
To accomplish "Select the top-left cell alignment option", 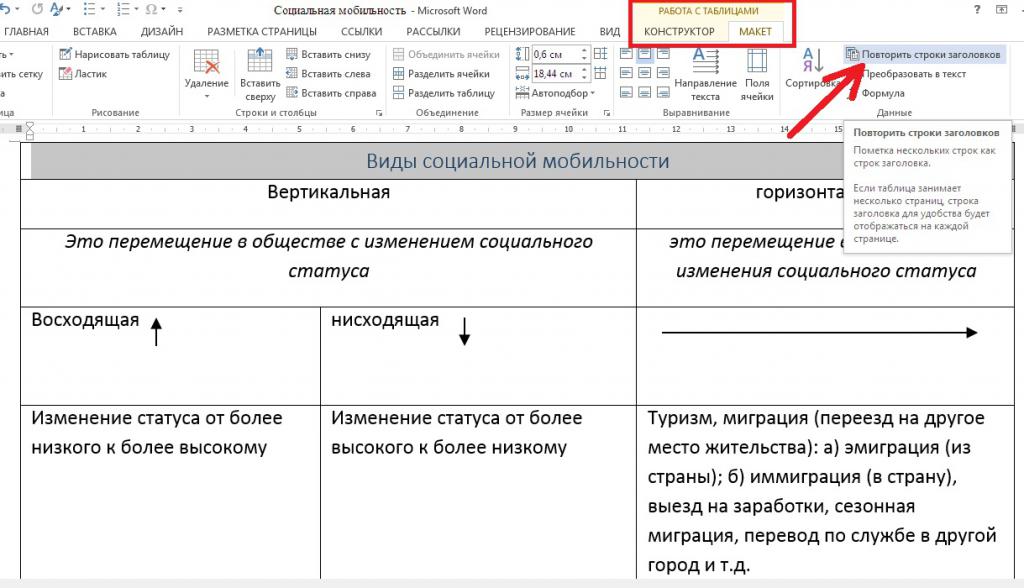I will pyautogui.click(x=626, y=54).
